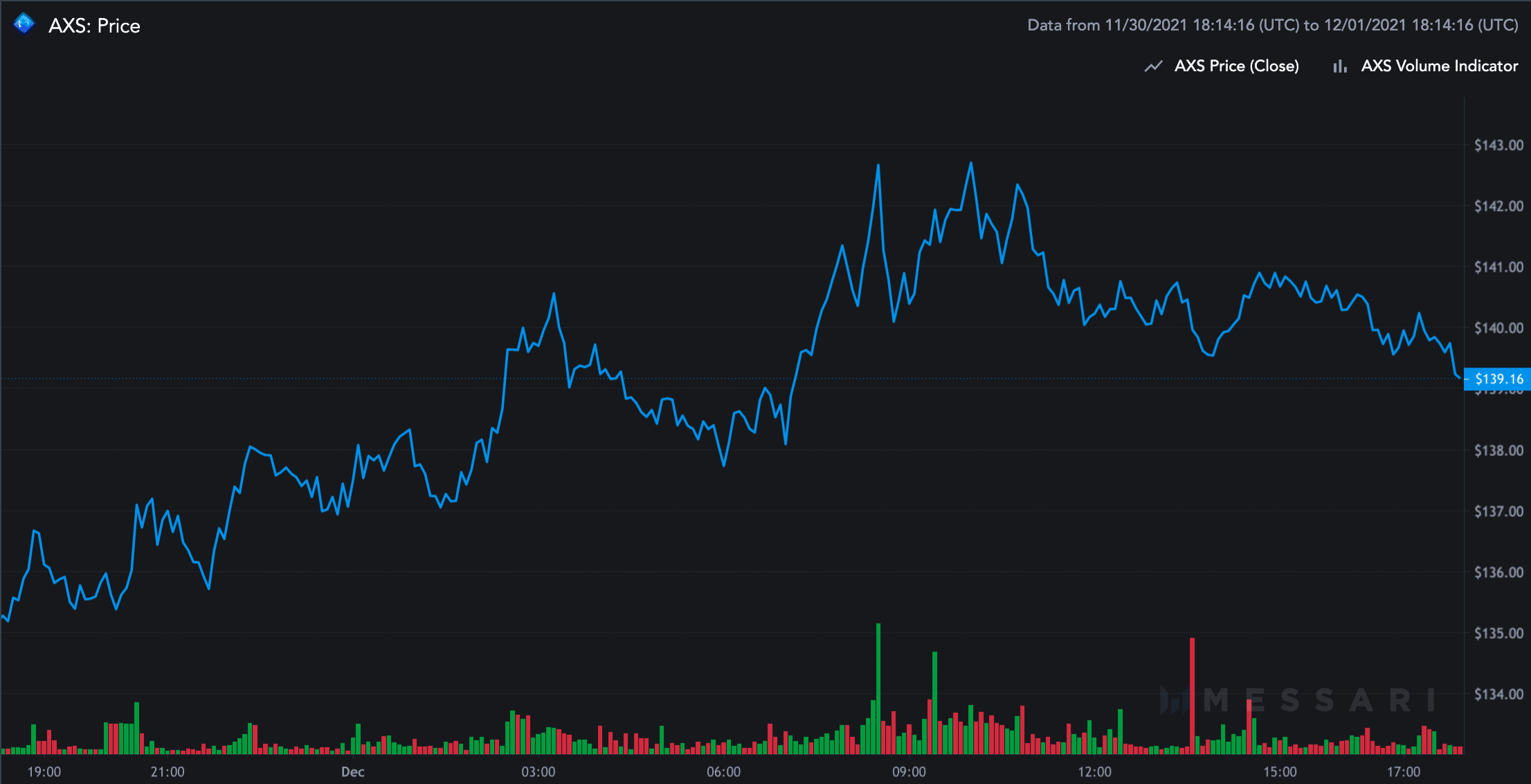Click the $135.00 price axis label
The height and width of the screenshot is (784, 1531).
1498,632
